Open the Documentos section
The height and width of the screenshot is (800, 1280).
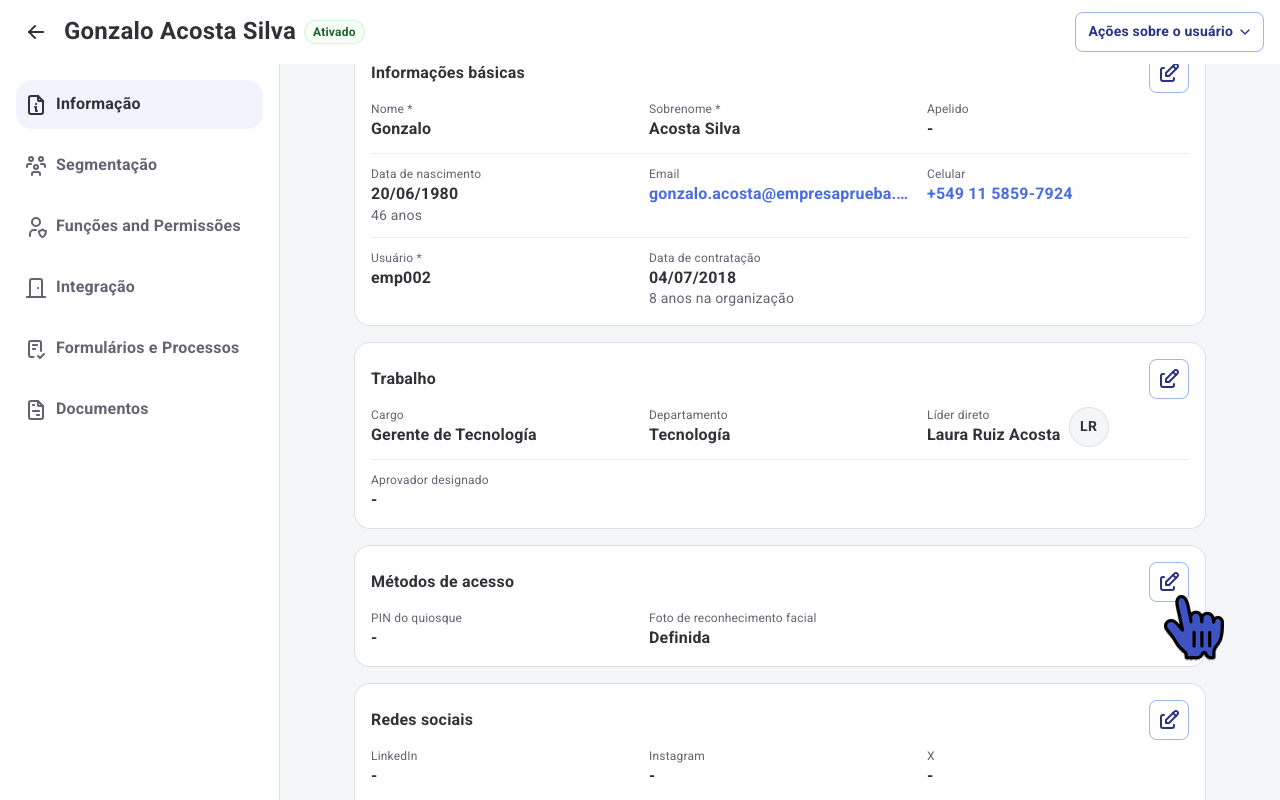[x=139, y=409]
